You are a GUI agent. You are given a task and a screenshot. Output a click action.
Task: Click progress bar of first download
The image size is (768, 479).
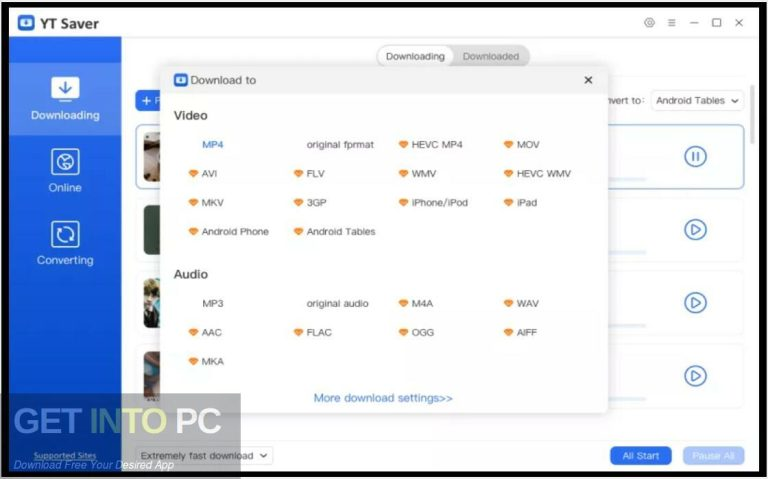(x=627, y=179)
